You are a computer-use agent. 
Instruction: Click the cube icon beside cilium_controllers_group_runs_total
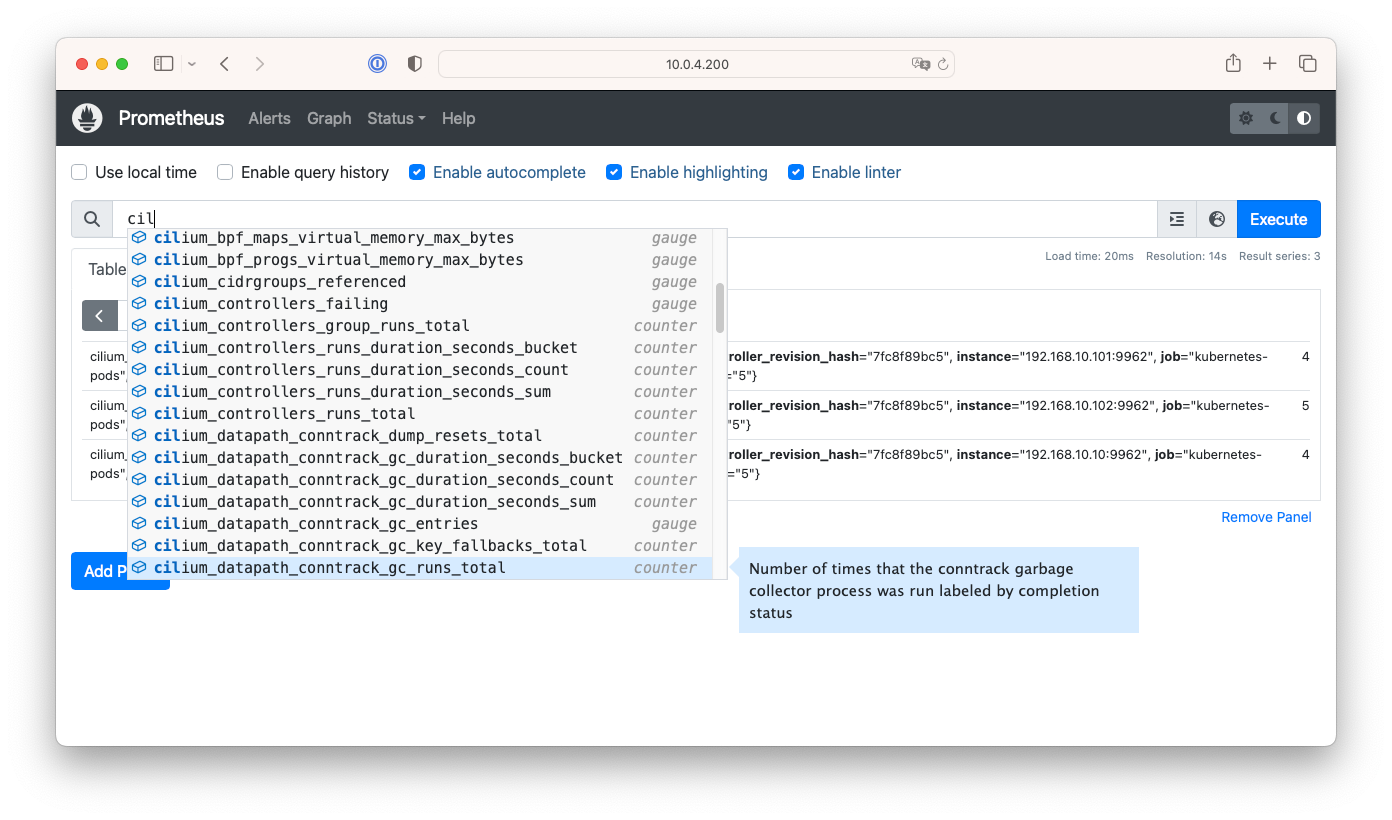point(139,326)
